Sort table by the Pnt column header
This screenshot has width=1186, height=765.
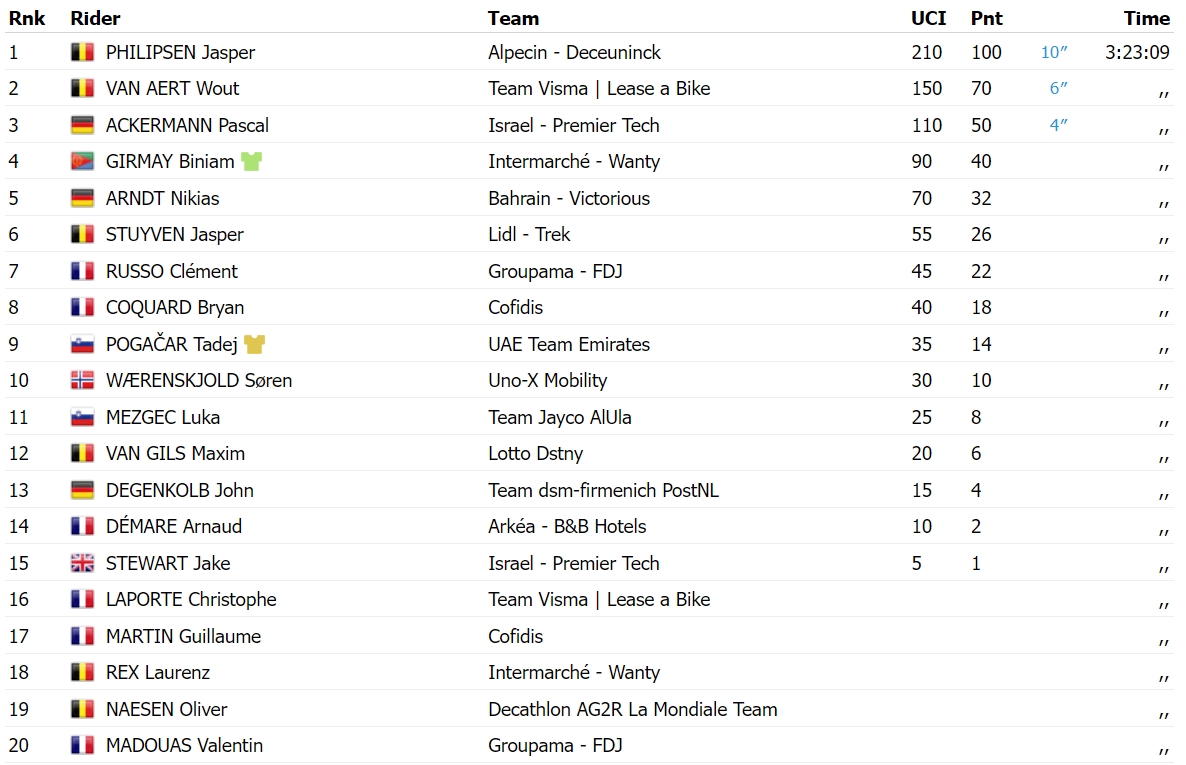click(986, 18)
